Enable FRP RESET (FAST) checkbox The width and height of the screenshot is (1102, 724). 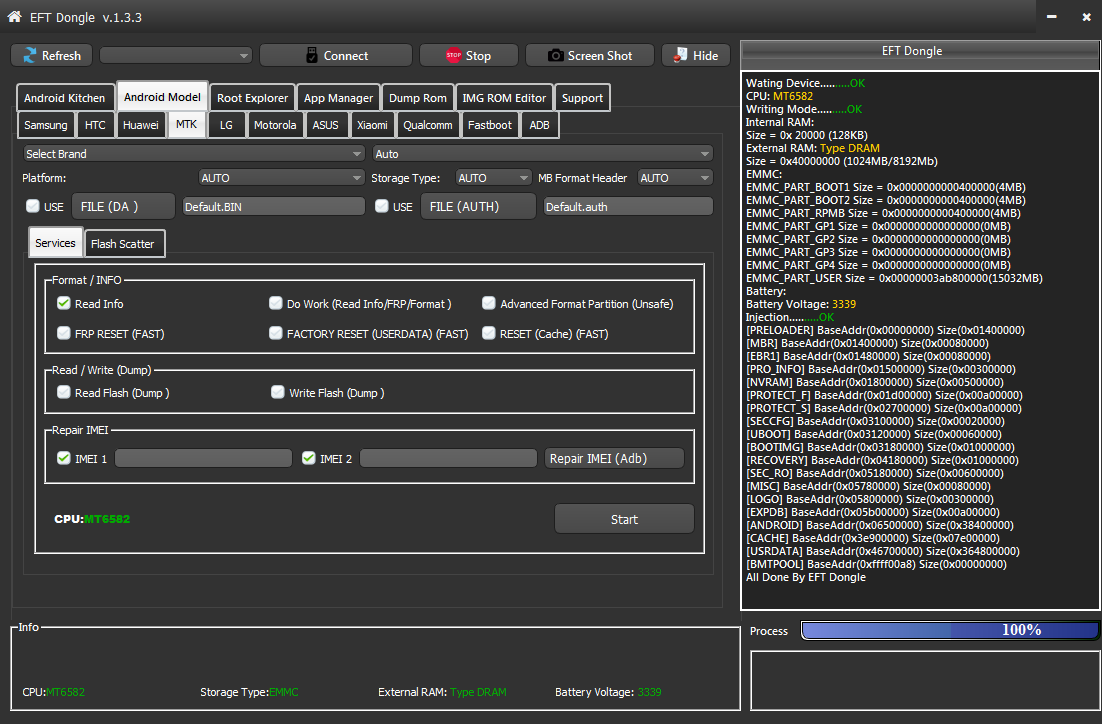pyautogui.click(x=64, y=333)
